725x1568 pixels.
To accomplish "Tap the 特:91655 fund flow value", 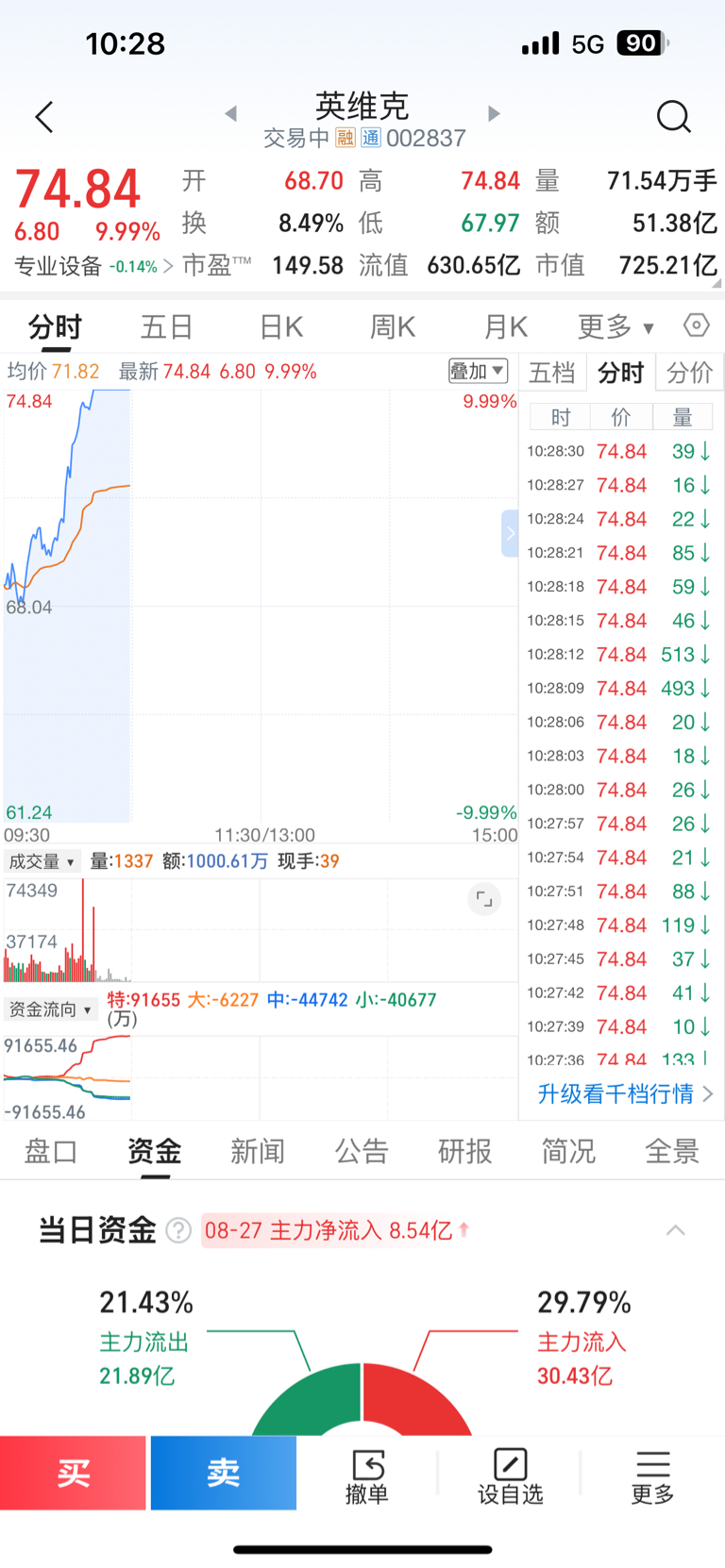I will [143, 1000].
